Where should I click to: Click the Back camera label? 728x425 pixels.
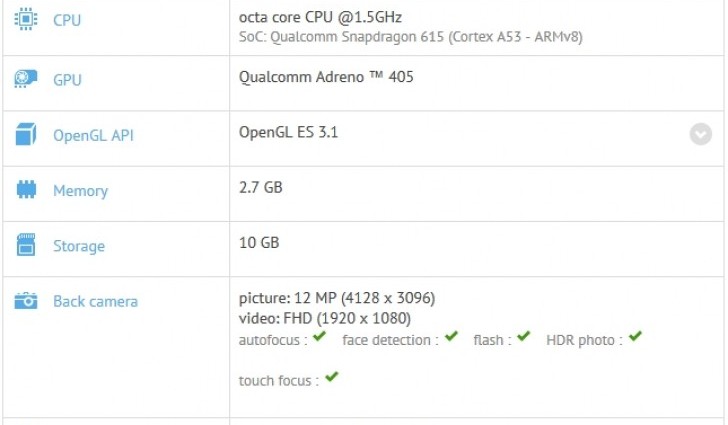point(95,301)
